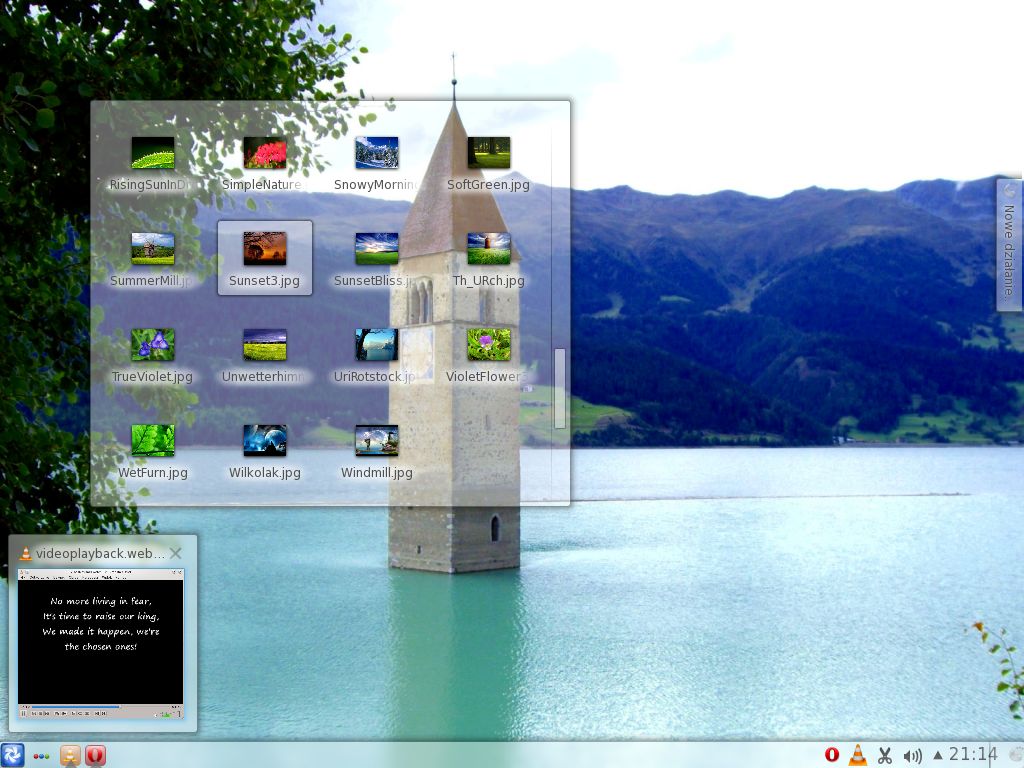Image resolution: width=1024 pixels, height=768 pixels.
Task: Open the Chakra application launcher menu
Action: click(x=12, y=756)
